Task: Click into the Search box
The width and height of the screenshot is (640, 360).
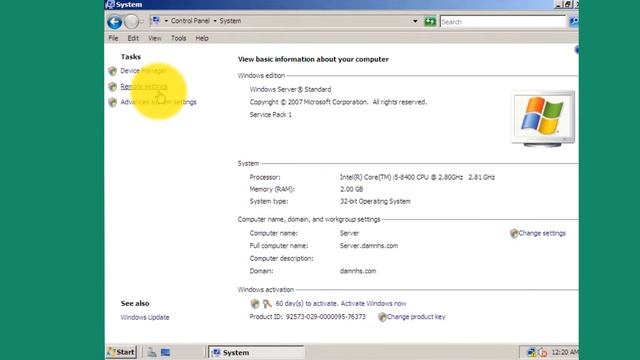Action: (503, 22)
